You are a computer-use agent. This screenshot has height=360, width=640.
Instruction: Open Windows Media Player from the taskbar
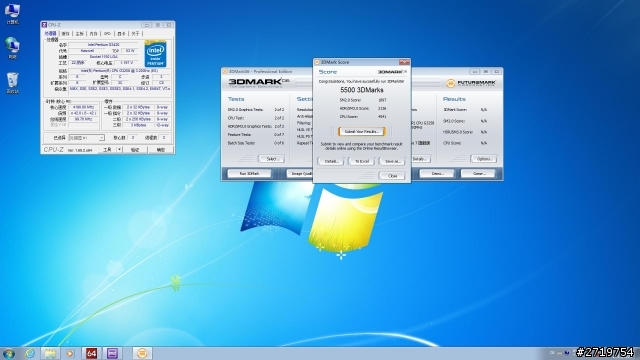point(70,353)
